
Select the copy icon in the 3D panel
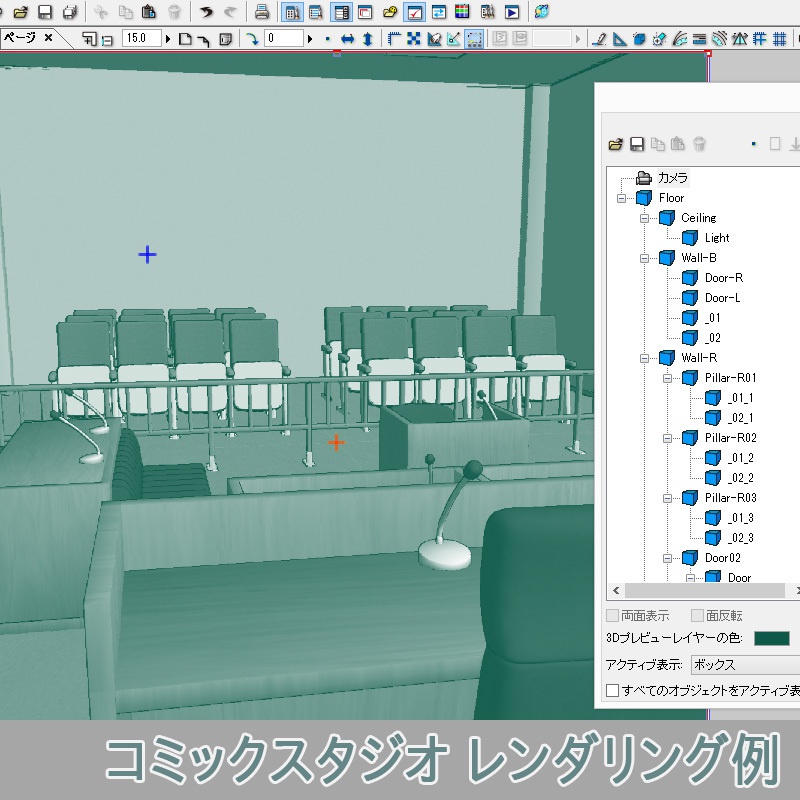point(658,143)
